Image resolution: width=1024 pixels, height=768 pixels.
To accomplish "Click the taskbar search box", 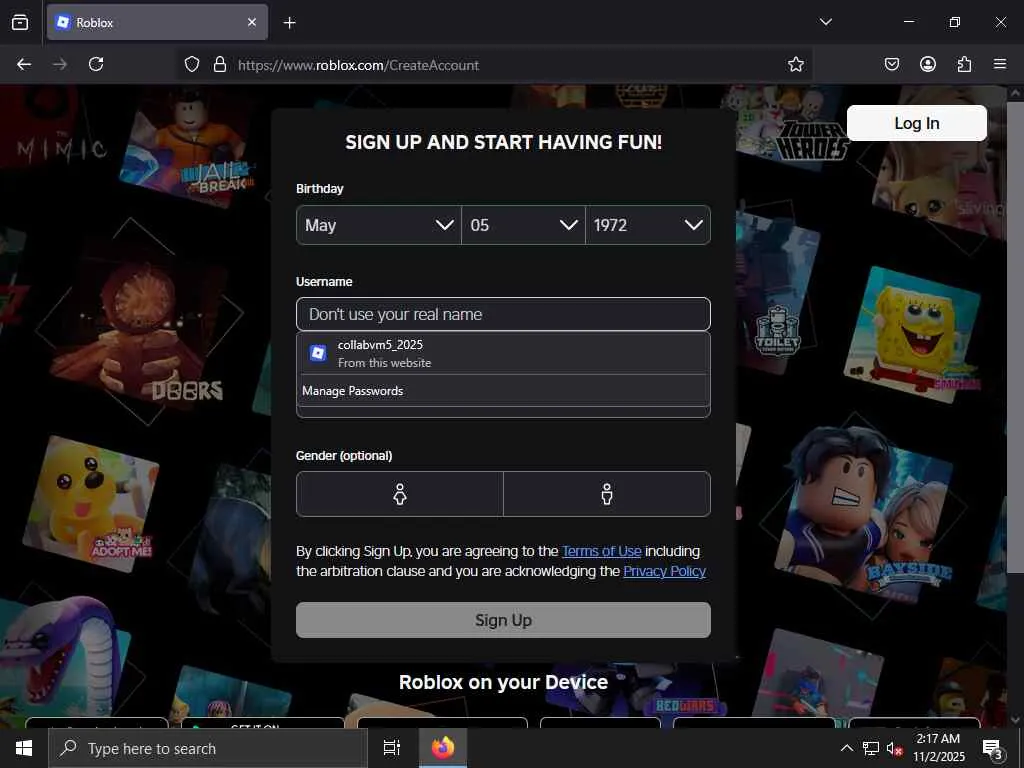I will pyautogui.click(x=208, y=748).
